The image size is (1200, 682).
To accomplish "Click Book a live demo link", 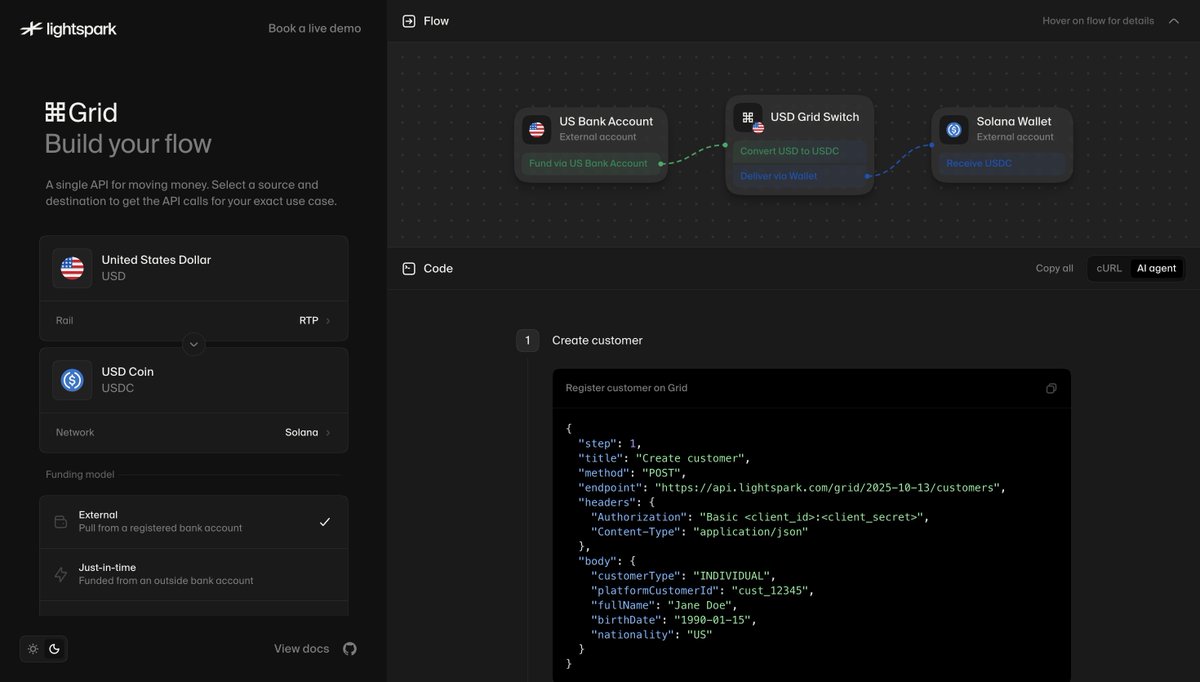I will 314,29.
